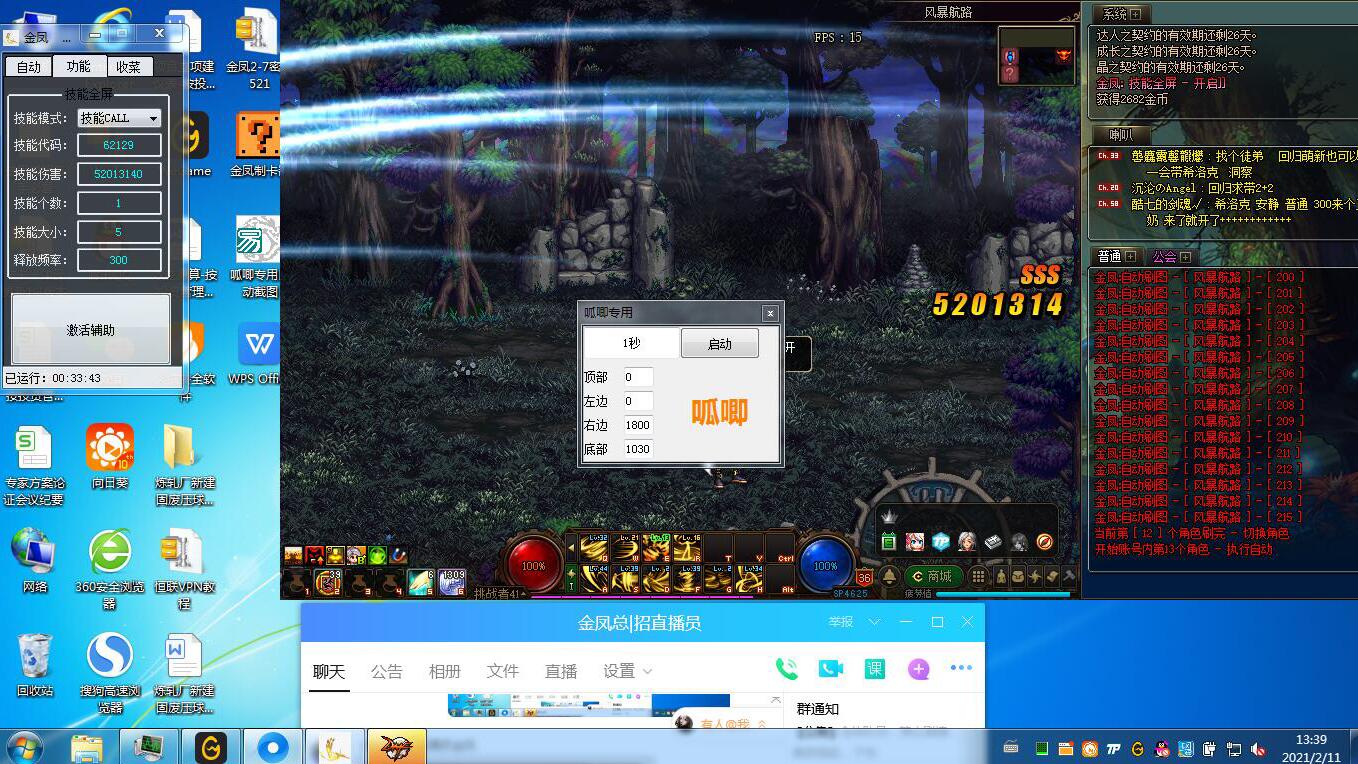Click the red HP orb showing 100%
The height and width of the screenshot is (764, 1358).
pos(534,566)
